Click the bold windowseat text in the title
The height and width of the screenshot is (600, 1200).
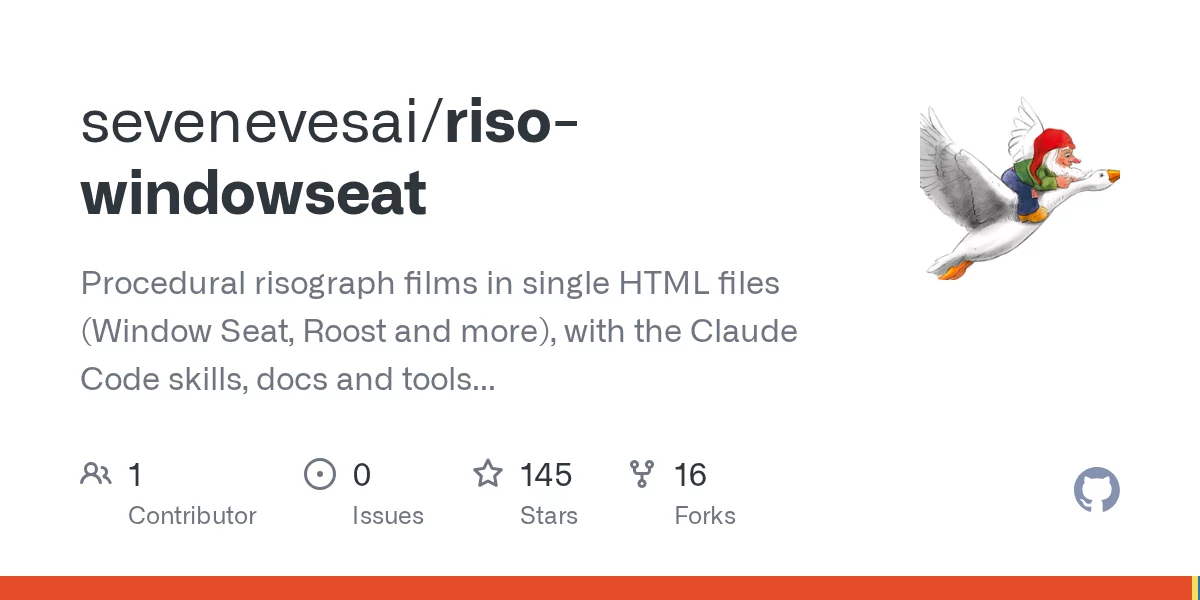pos(253,193)
